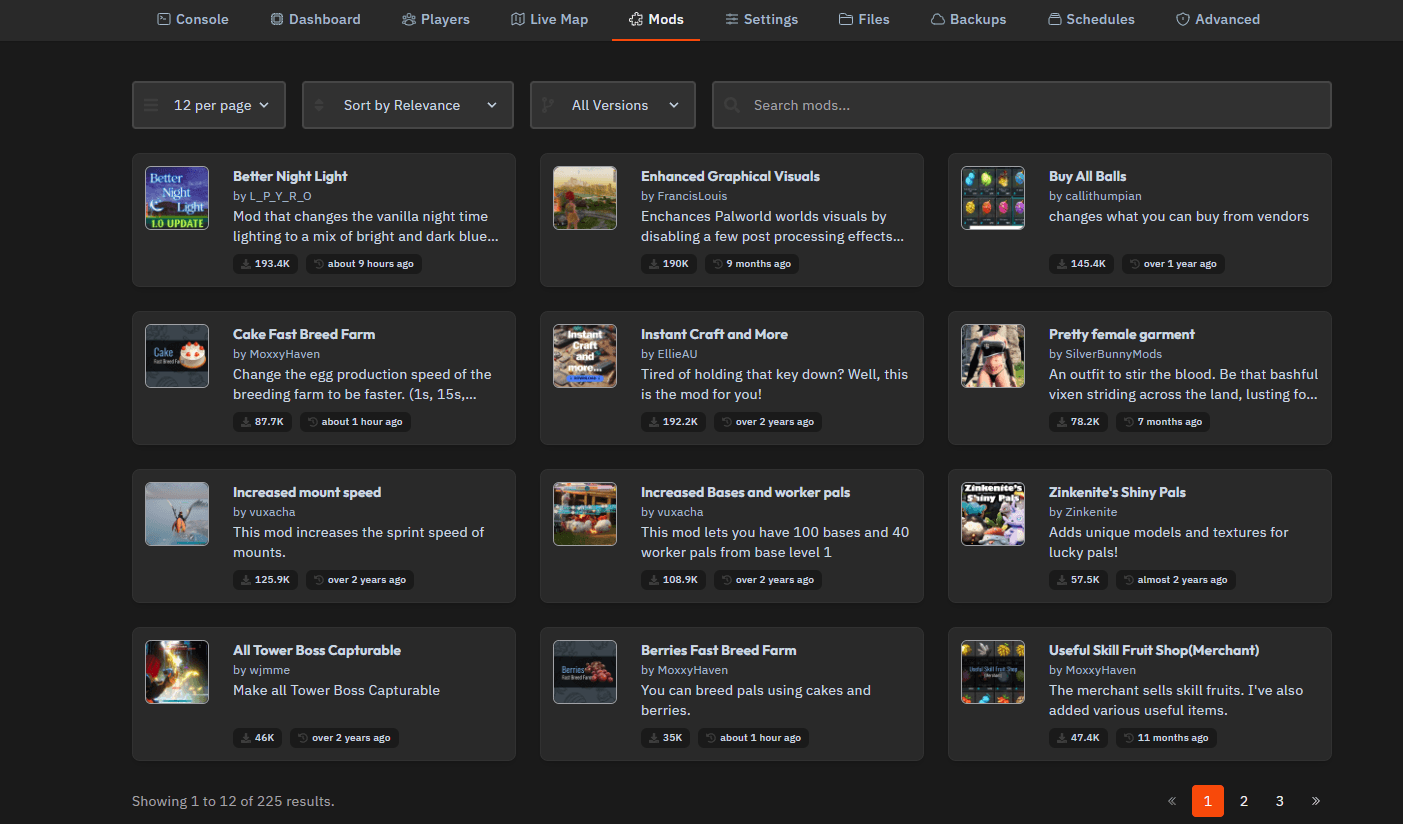
Task: Open the Dashboard tab
Action: pos(315,19)
